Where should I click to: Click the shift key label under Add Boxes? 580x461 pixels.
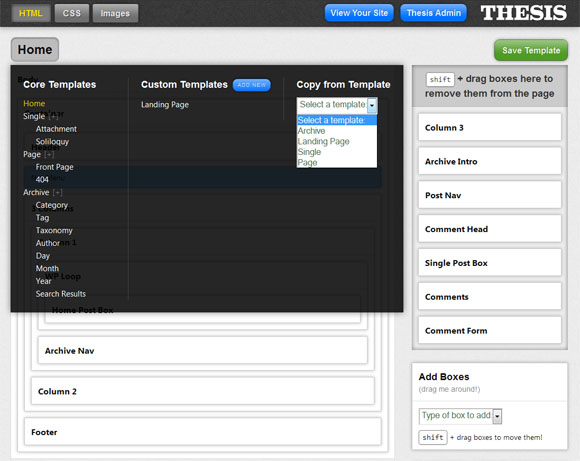[433, 437]
